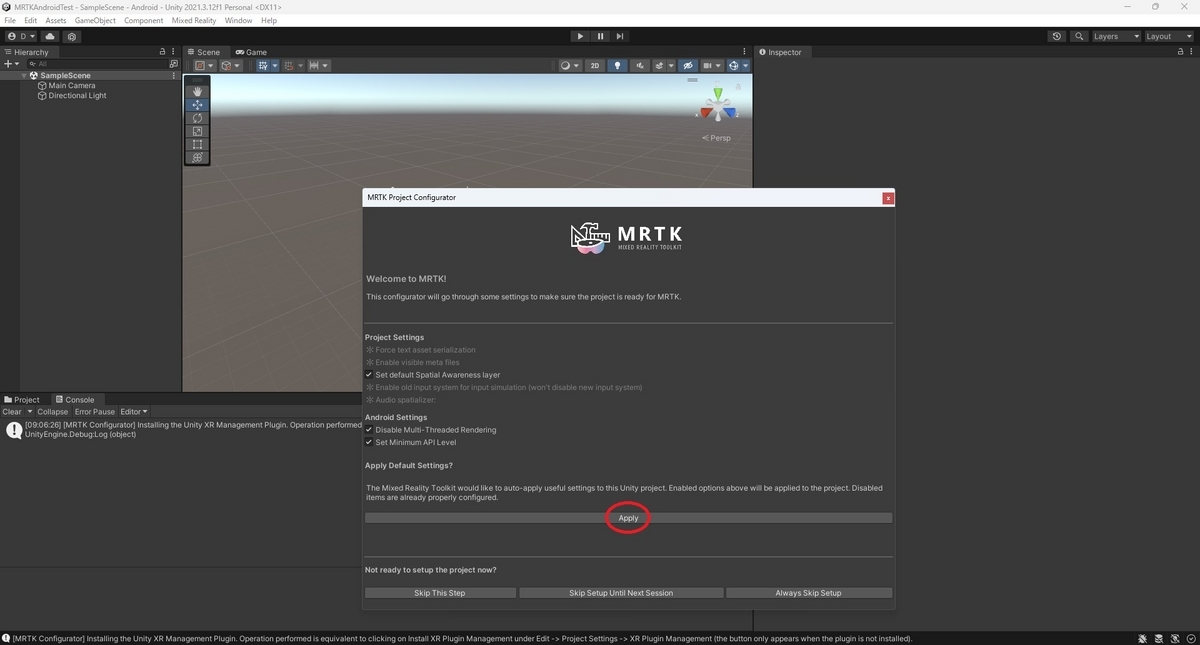Viewport: 1200px width, 645px height.
Task: Open SampleScene context menu dots
Action: (174, 75)
